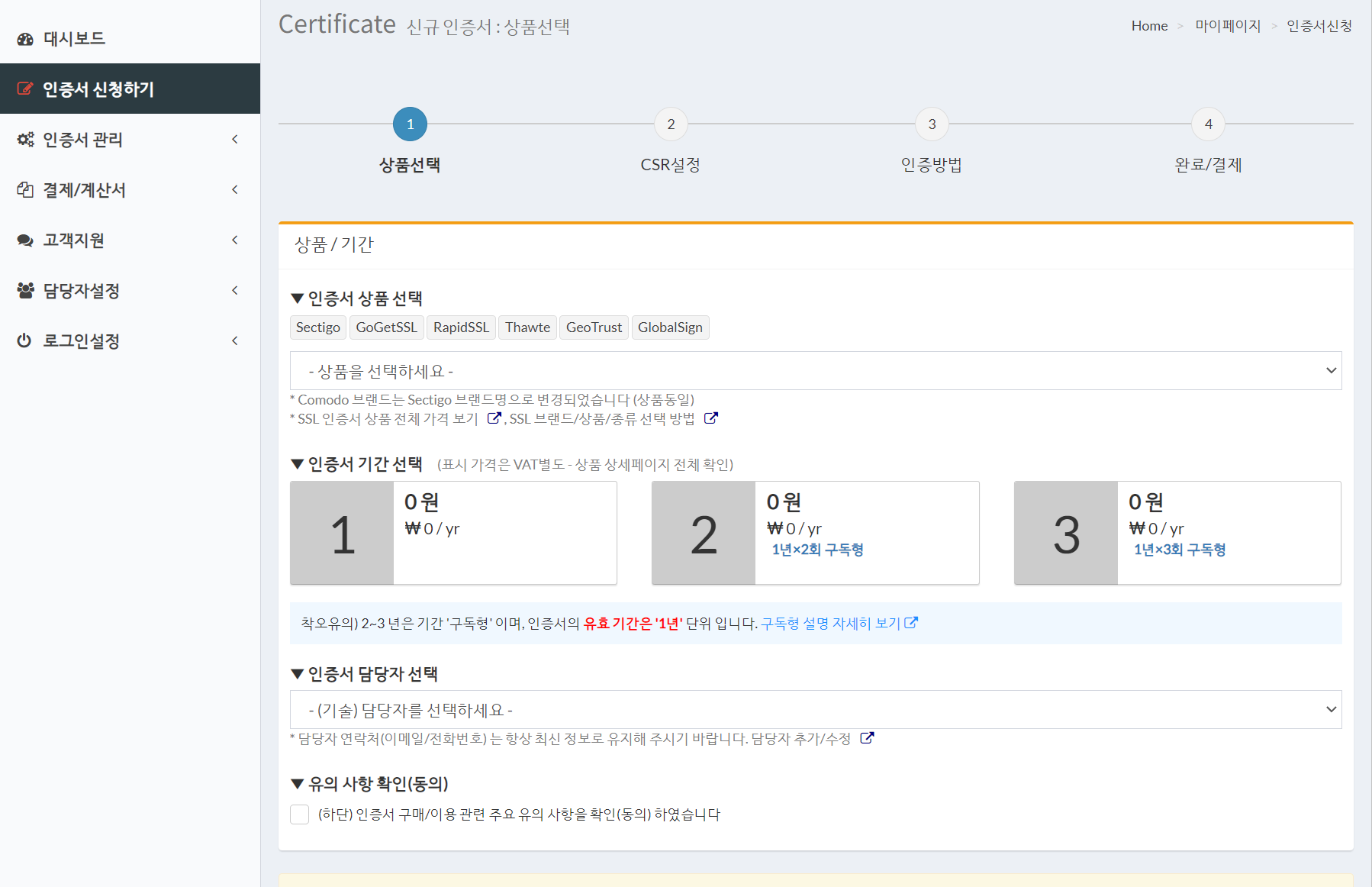The width and height of the screenshot is (1372, 887).
Task: Click the copy icon beside 결제/계산서
Action: [x=25, y=189]
